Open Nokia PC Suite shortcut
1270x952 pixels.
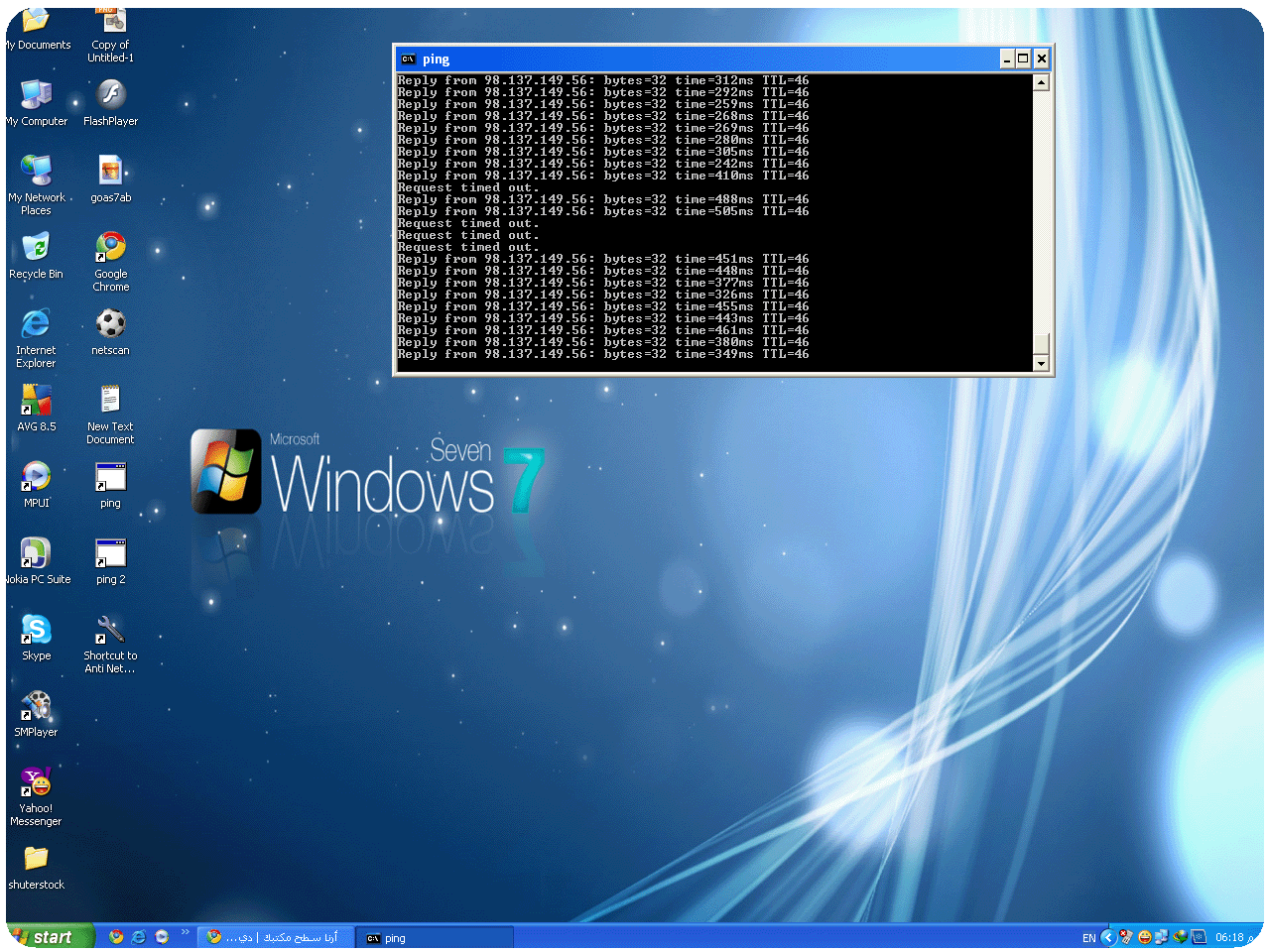coord(36,553)
